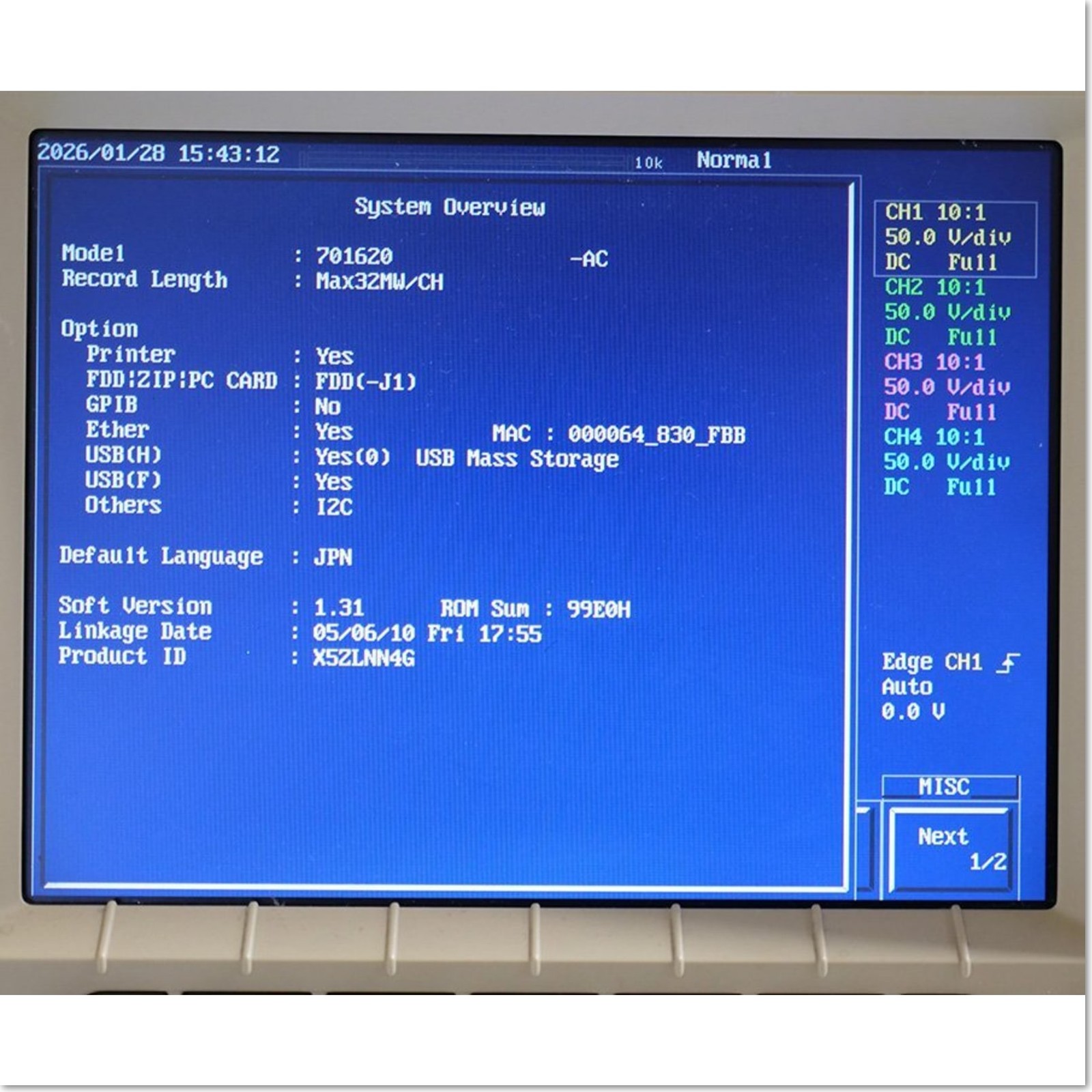The image size is (1092, 1092).
Task: Select the Printer option row label
Action: (x=130, y=354)
